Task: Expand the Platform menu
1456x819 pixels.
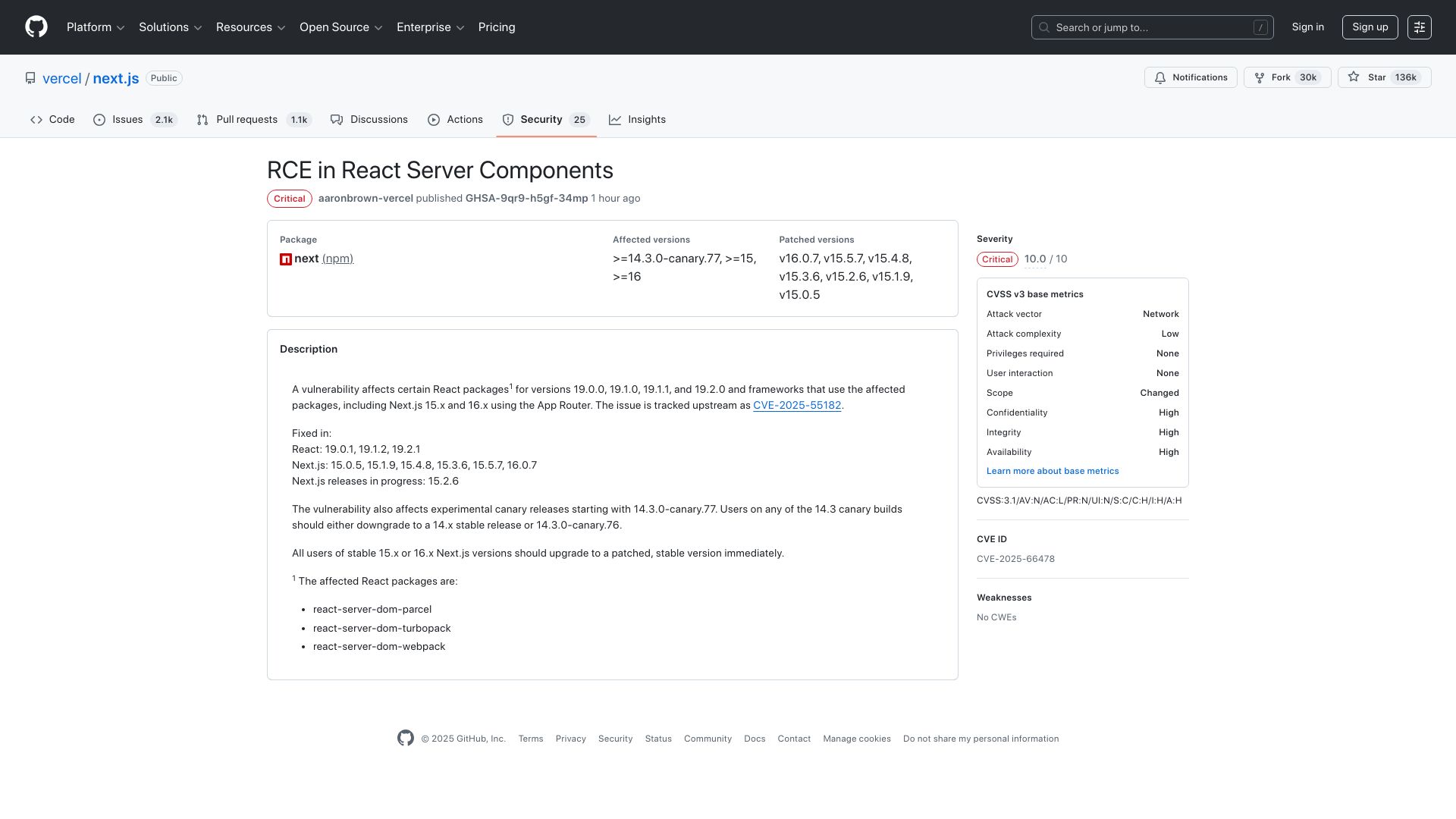Action: click(x=96, y=27)
